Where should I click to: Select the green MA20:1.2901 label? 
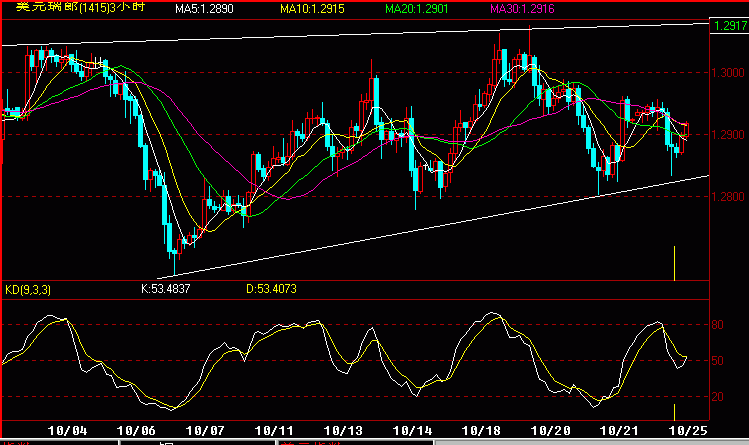(417, 9)
